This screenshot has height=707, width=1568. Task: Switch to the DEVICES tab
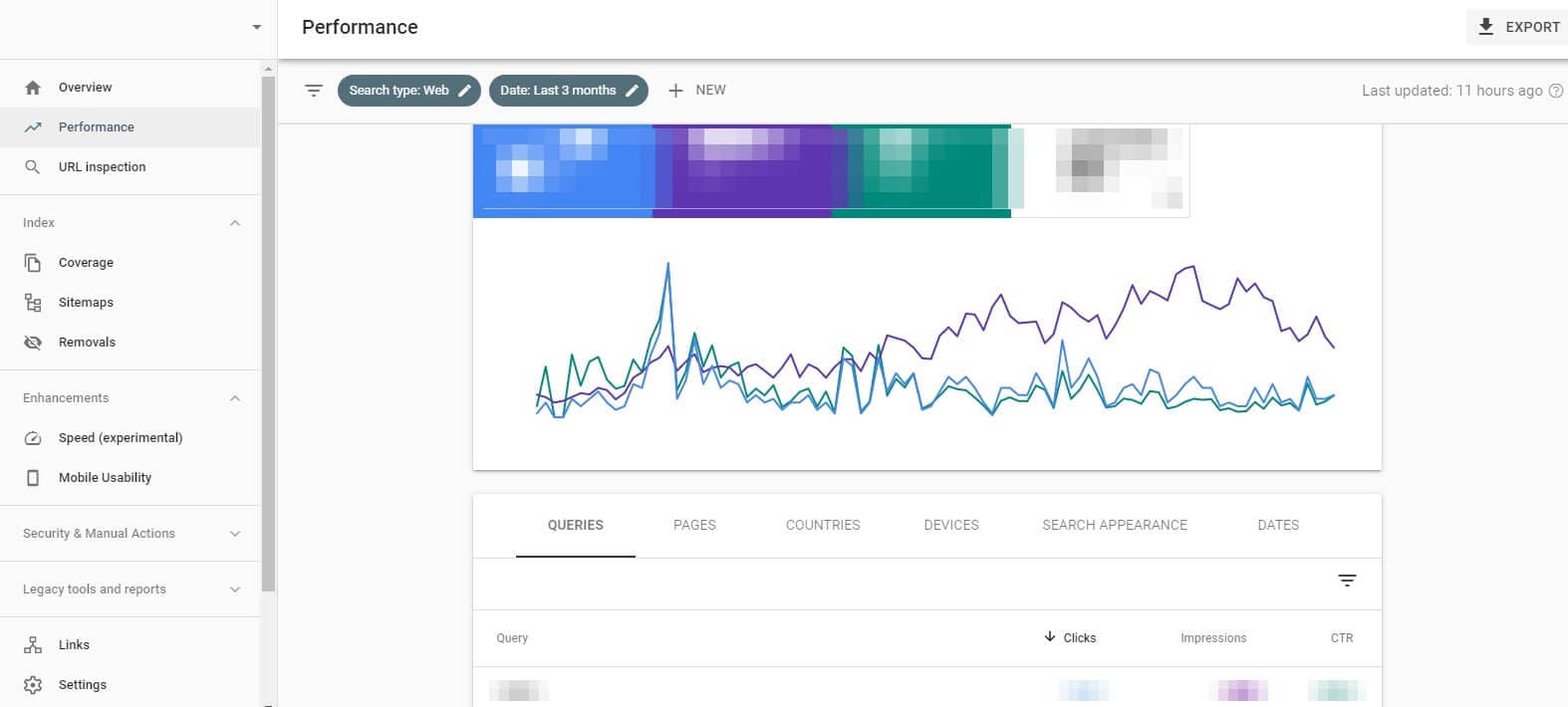tap(951, 525)
